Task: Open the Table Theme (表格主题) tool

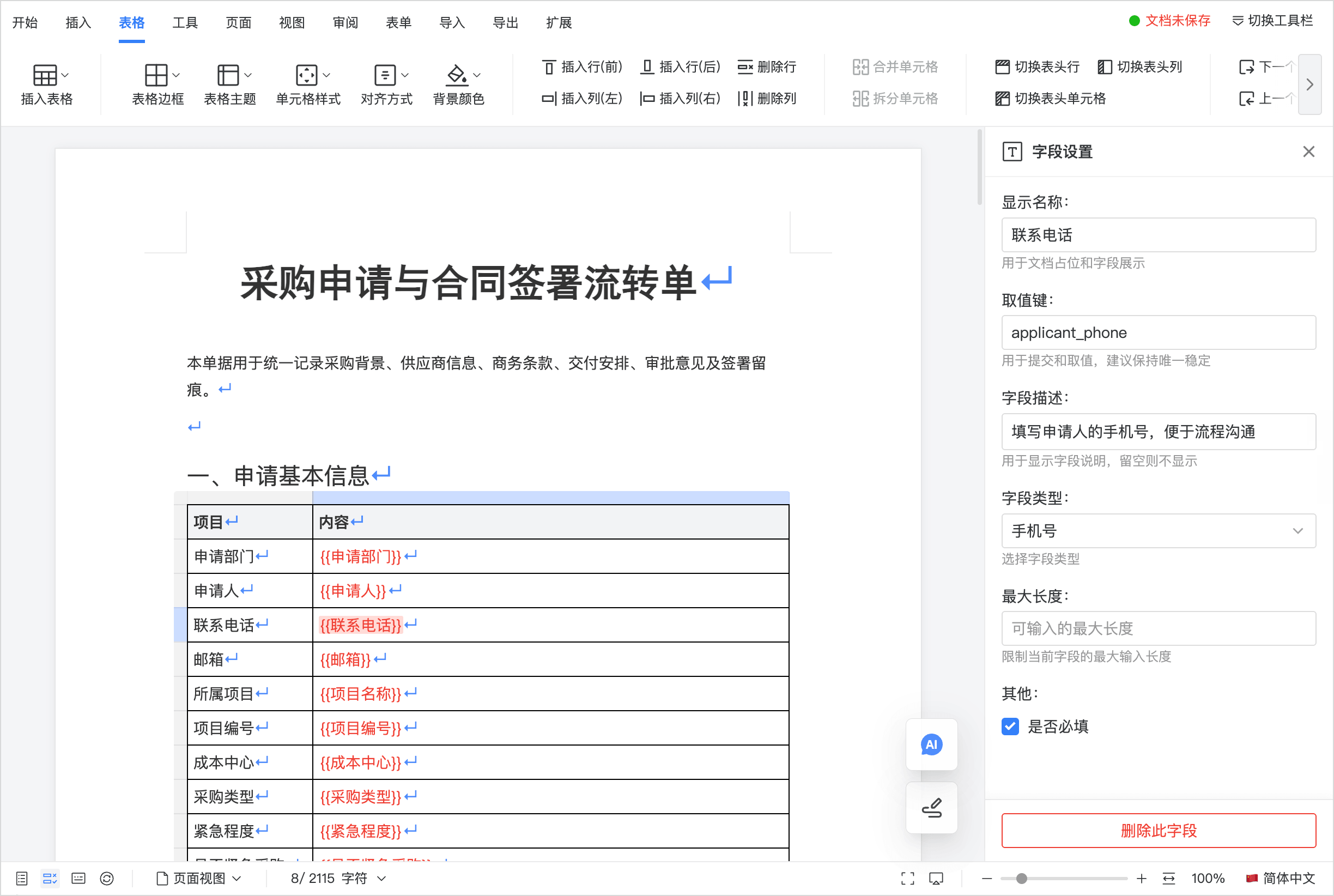Action: (229, 84)
